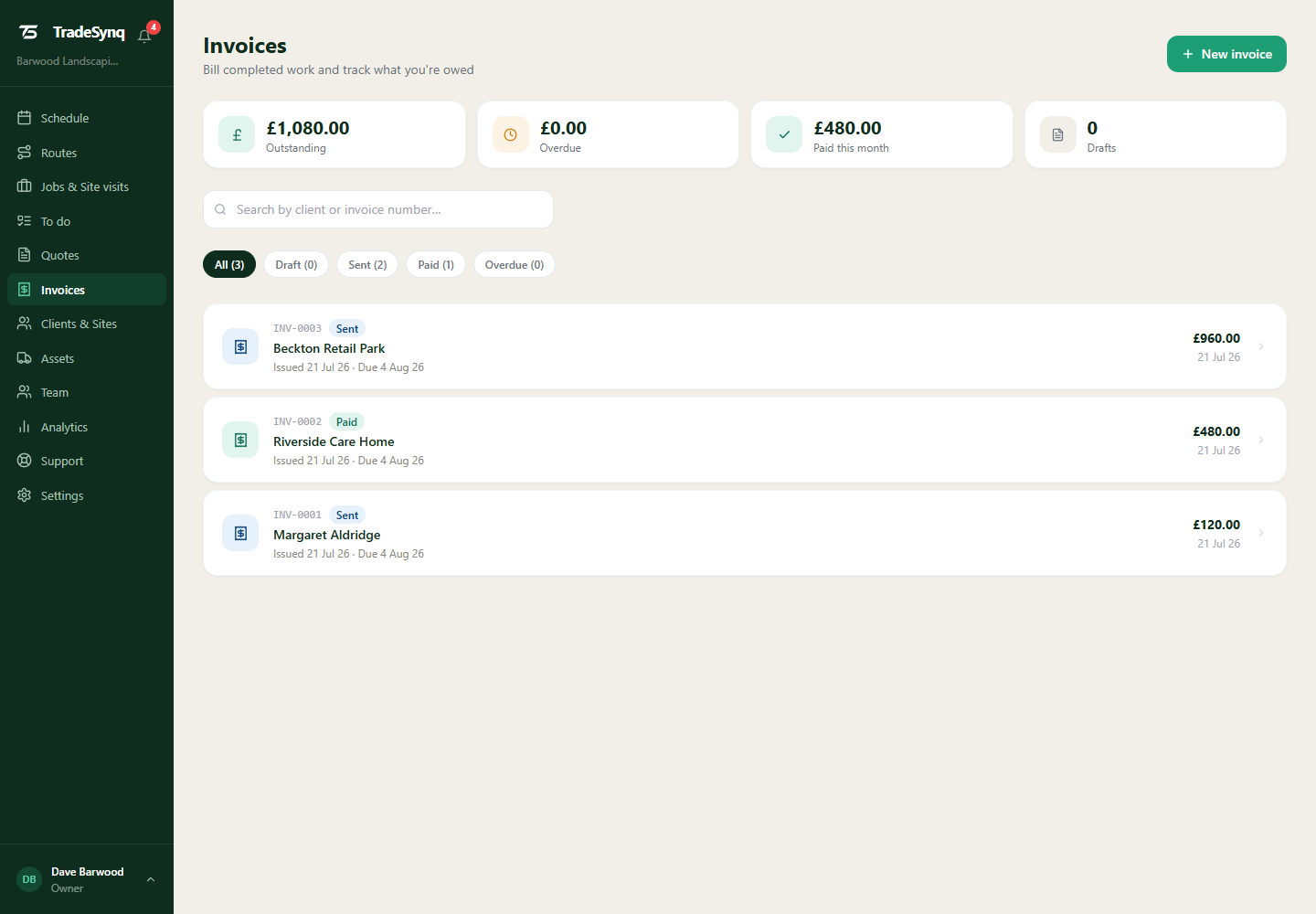This screenshot has width=1316, height=914.
Task: Open the Beckton Retail Park invoice
Action: pos(744,346)
